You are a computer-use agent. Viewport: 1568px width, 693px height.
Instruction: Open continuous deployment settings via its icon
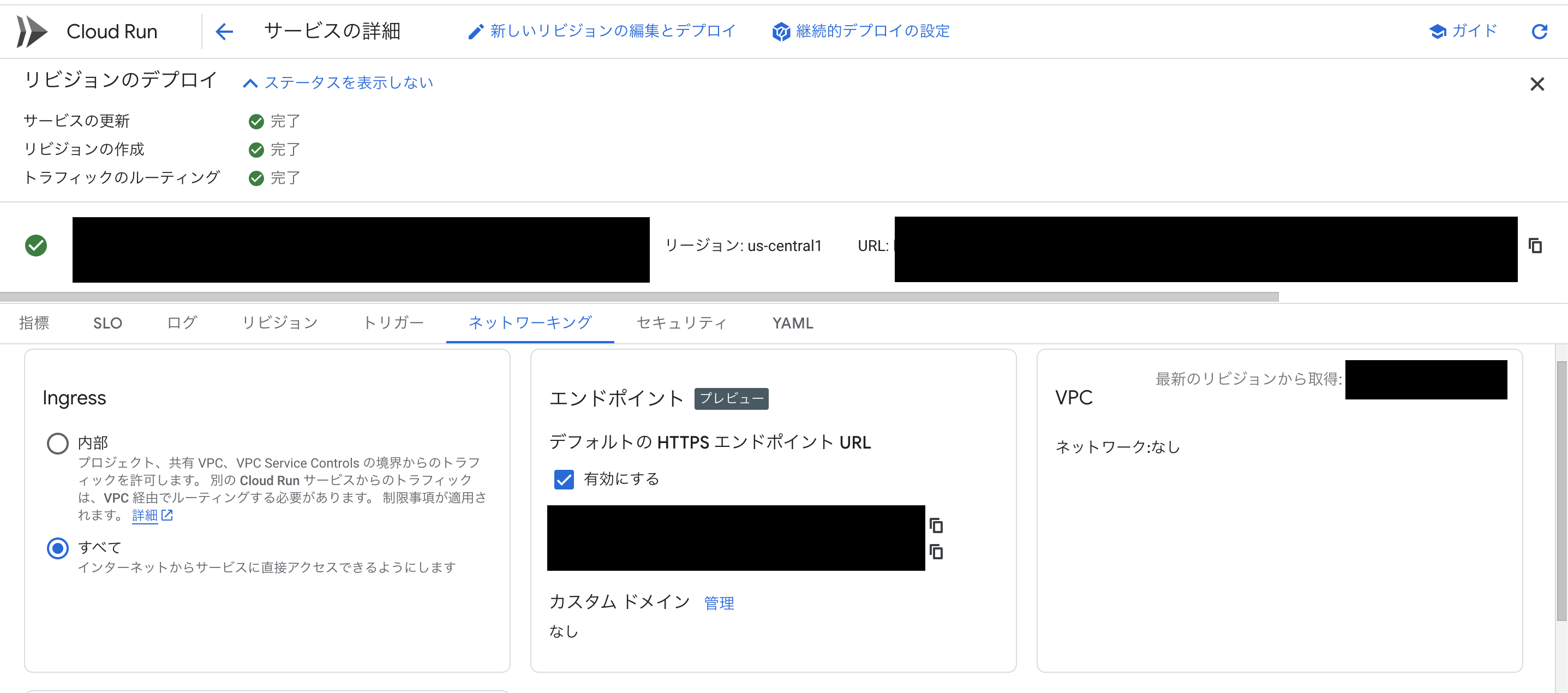(781, 31)
